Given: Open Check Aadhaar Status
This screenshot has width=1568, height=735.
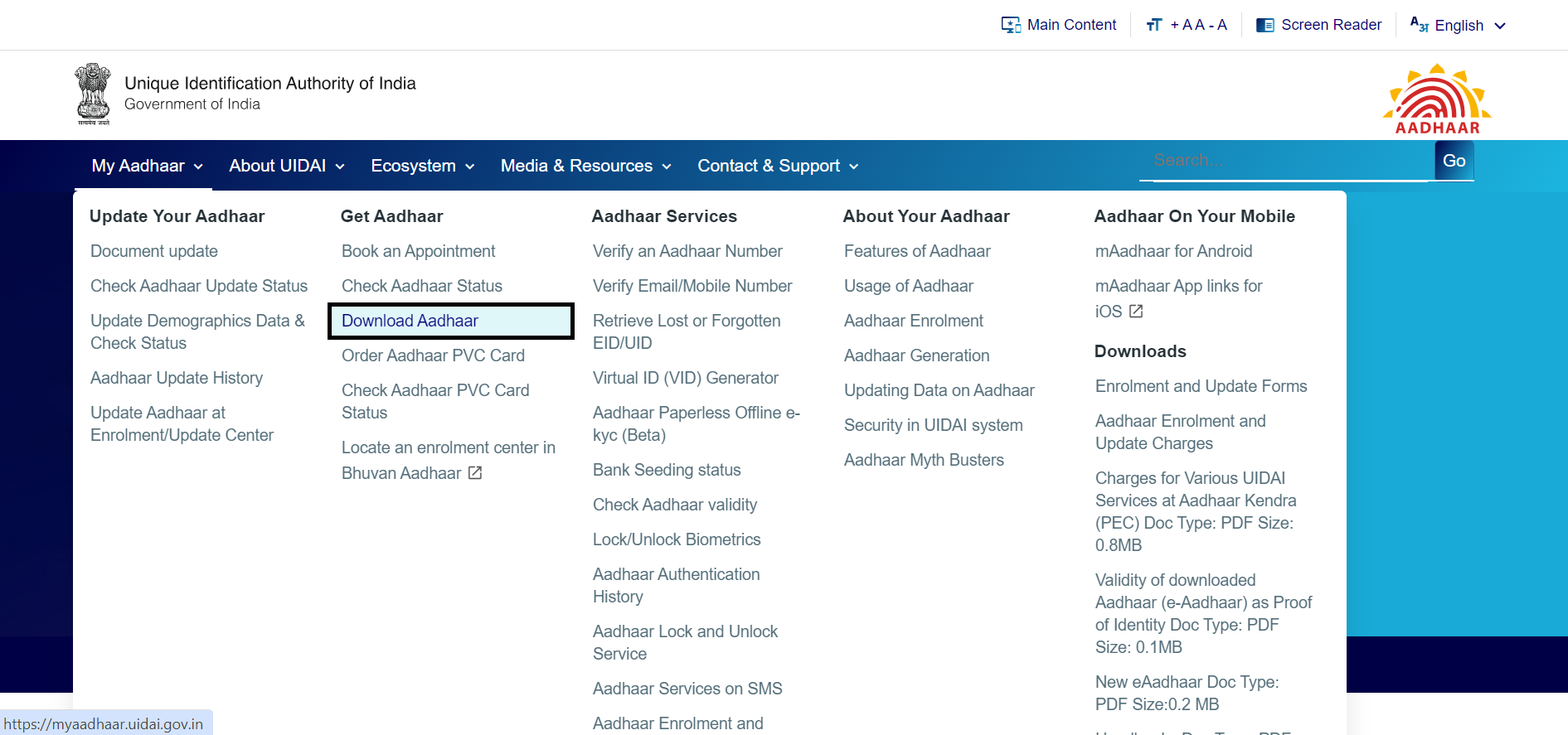Looking at the screenshot, I should point(422,286).
